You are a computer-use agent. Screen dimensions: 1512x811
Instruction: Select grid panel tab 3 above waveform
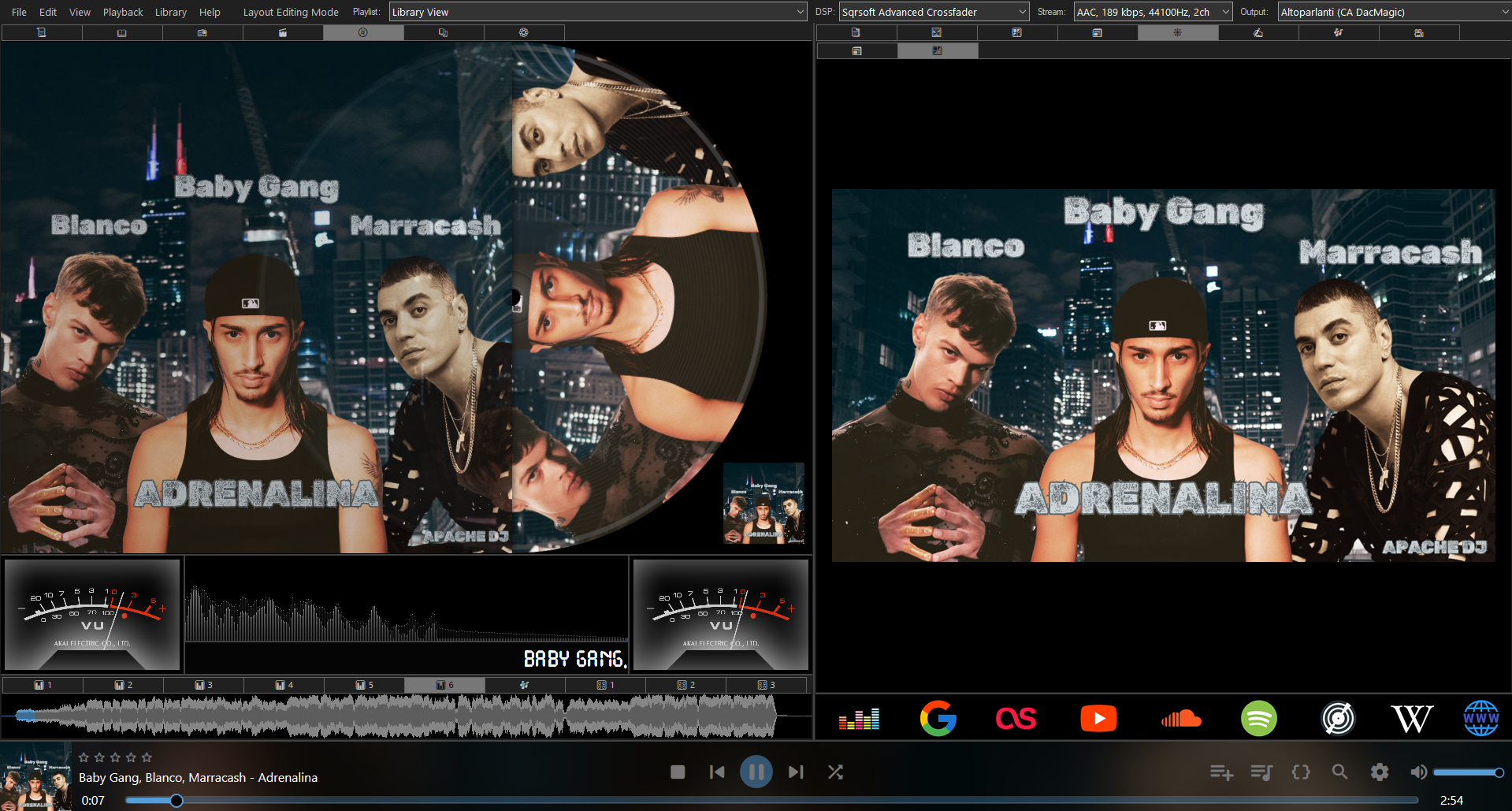pos(766,685)
